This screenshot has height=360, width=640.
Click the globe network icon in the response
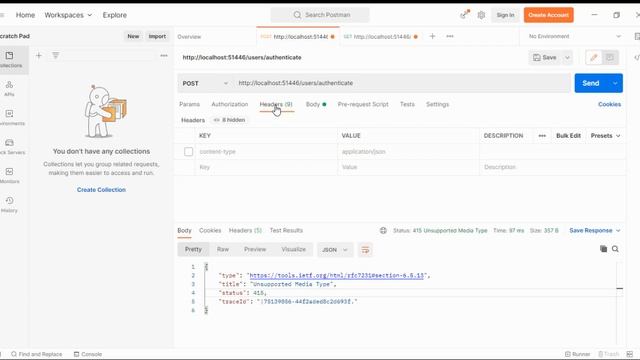click(383, 230)
